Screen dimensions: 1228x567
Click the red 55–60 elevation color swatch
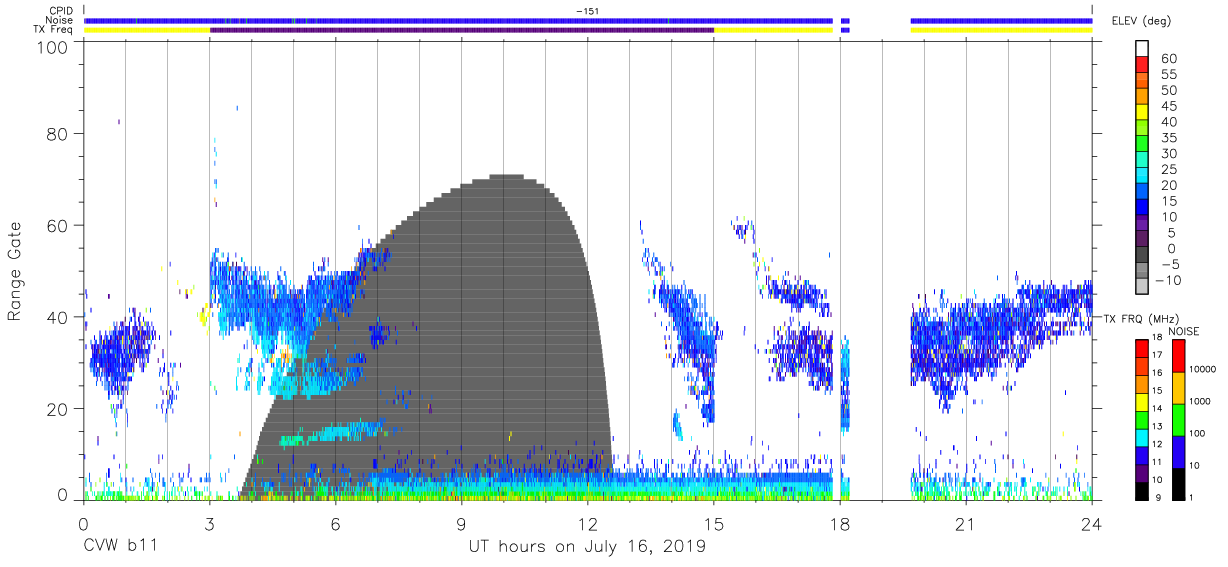pyautogui.click(x=1142, y=66)
